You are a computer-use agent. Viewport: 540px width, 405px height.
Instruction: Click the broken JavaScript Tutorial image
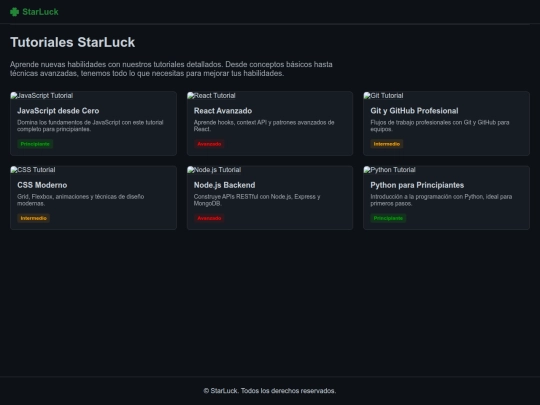coord(42,96)
